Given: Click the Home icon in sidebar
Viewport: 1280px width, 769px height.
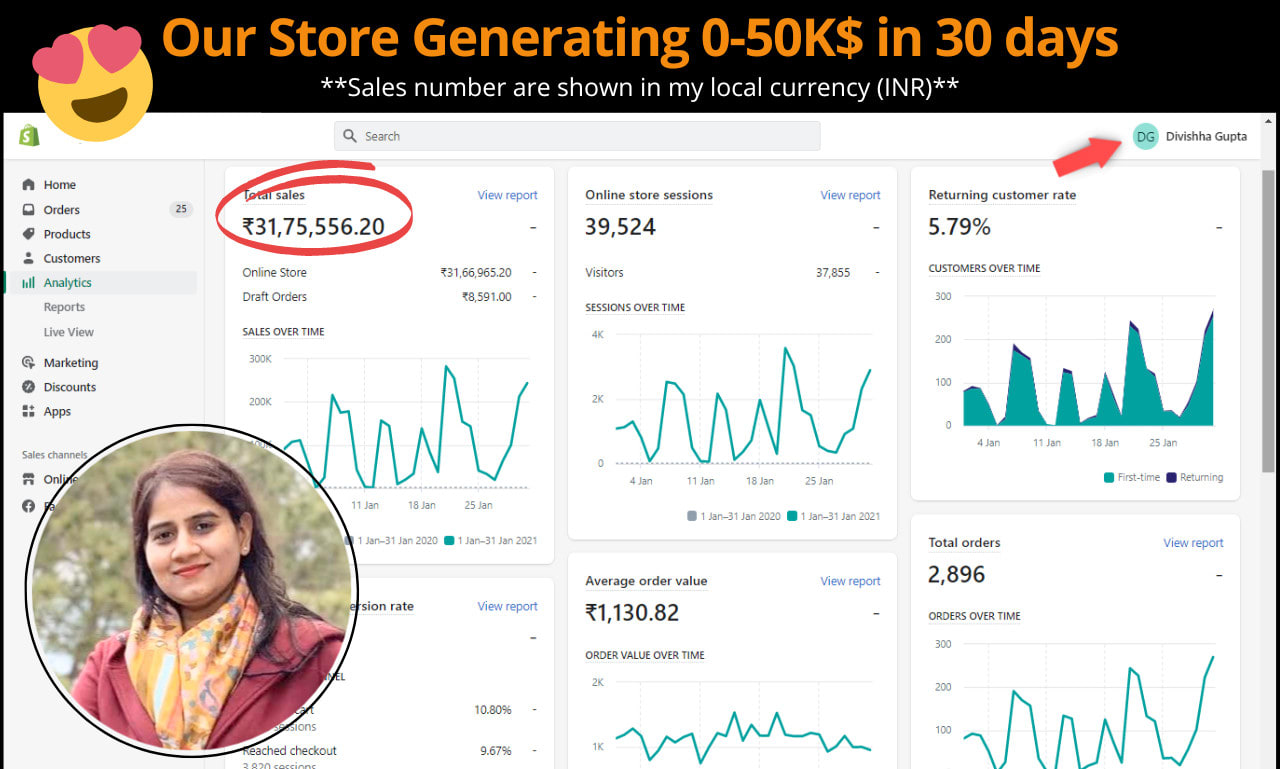Looking at the screenshot, I should (28, 185).
